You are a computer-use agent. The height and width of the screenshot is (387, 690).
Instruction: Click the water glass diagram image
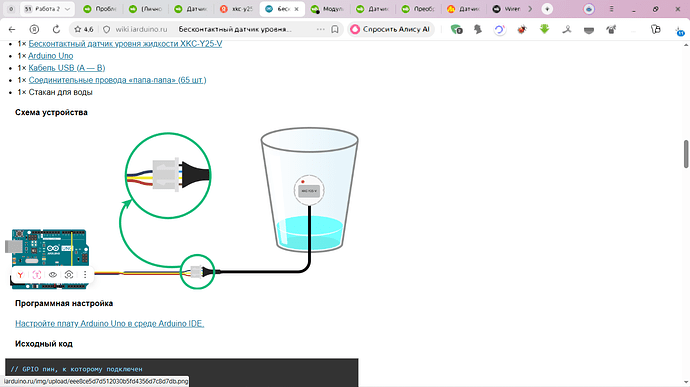[309, 190]
